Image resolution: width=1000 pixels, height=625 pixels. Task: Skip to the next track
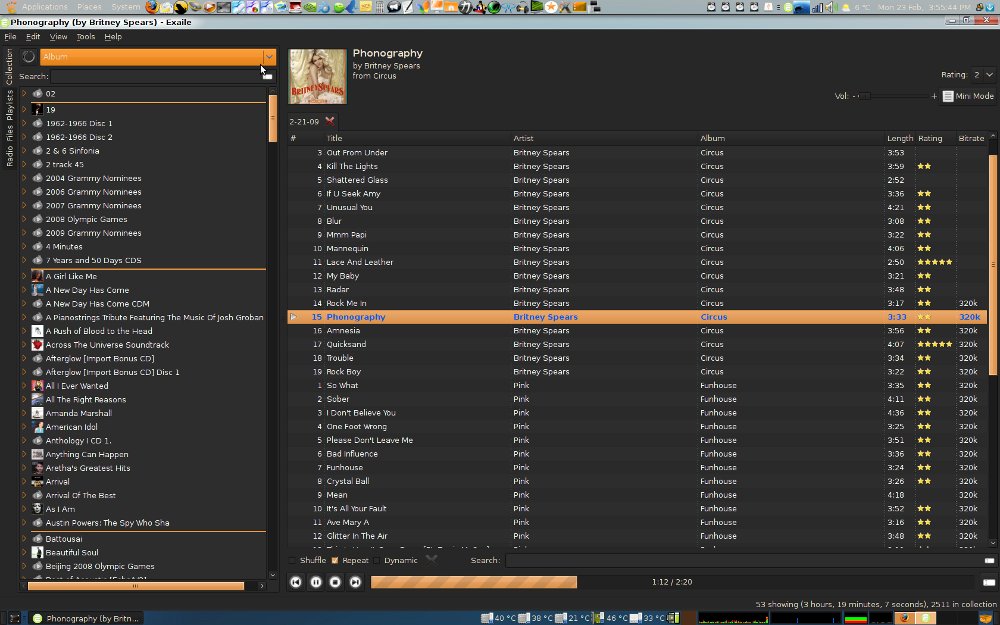pos(355,582)
